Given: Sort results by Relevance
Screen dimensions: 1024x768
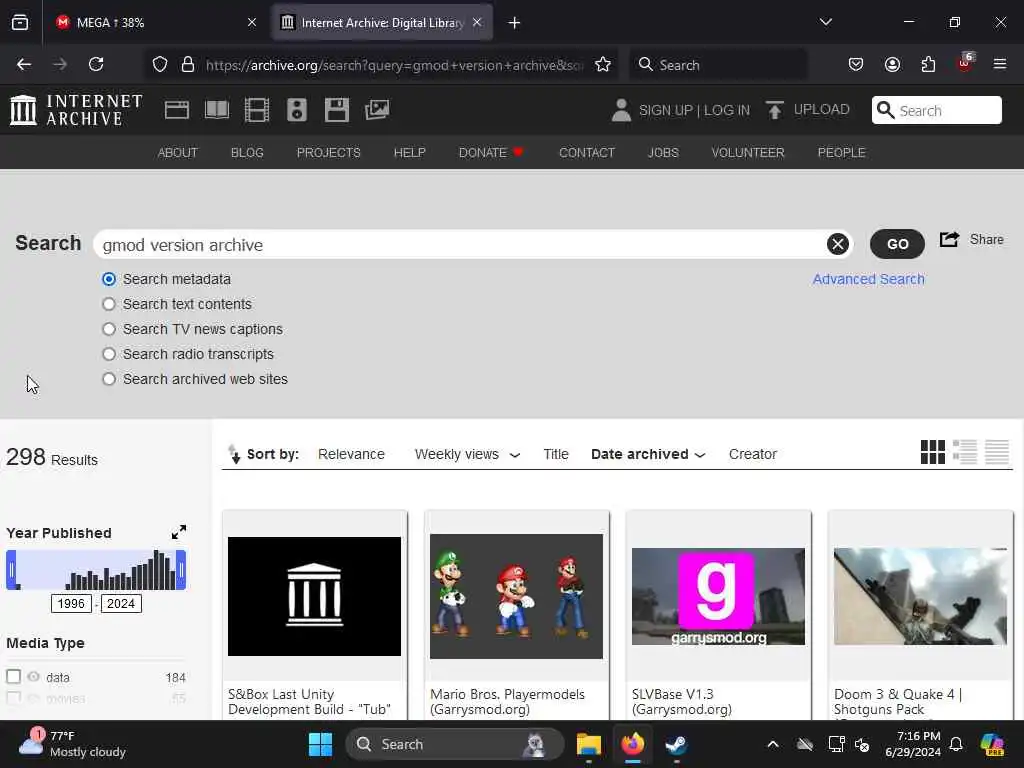Looking at the screenshot, I should (351, 454).
